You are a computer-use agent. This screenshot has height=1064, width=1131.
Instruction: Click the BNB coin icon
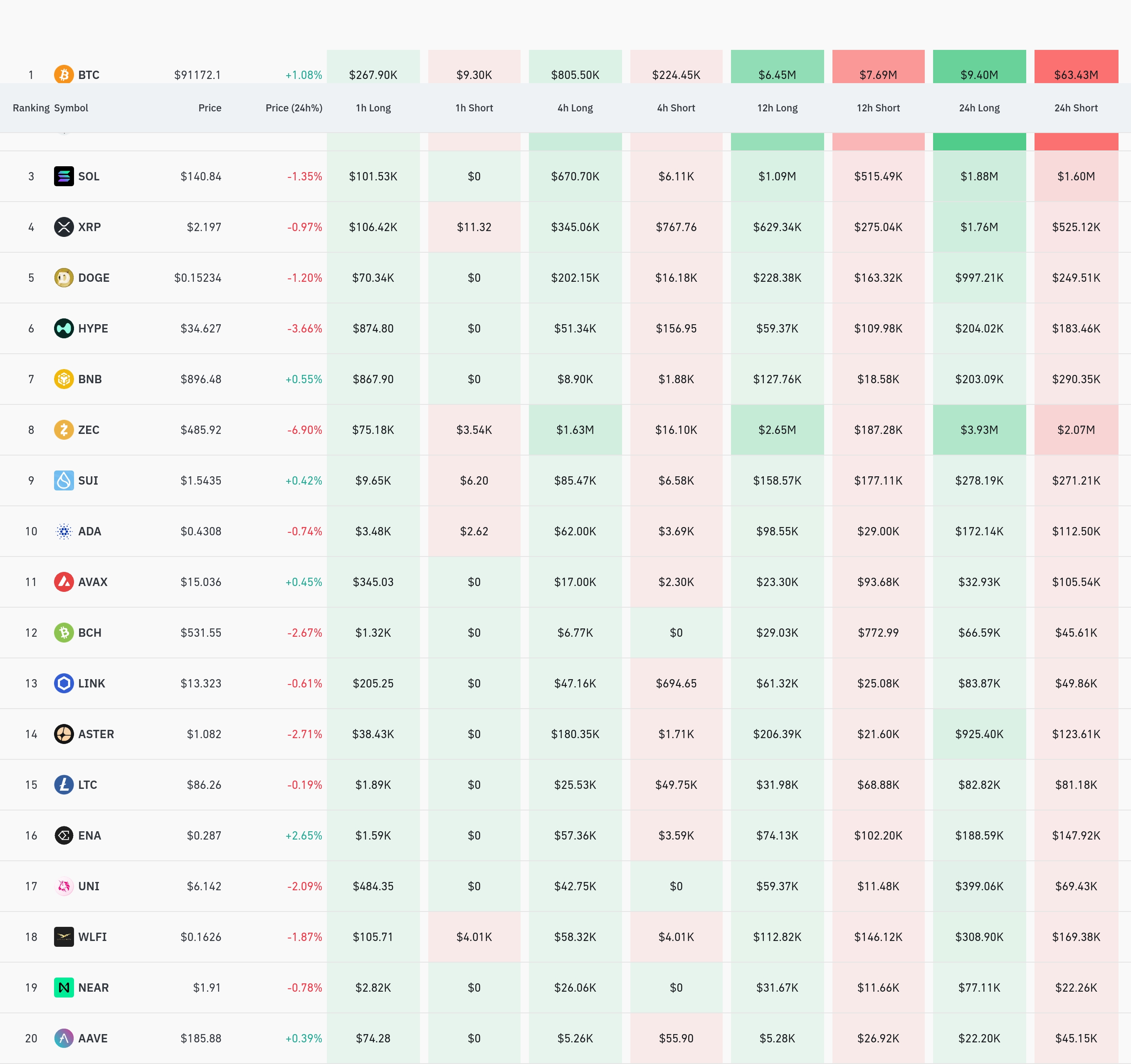(64, 379)
